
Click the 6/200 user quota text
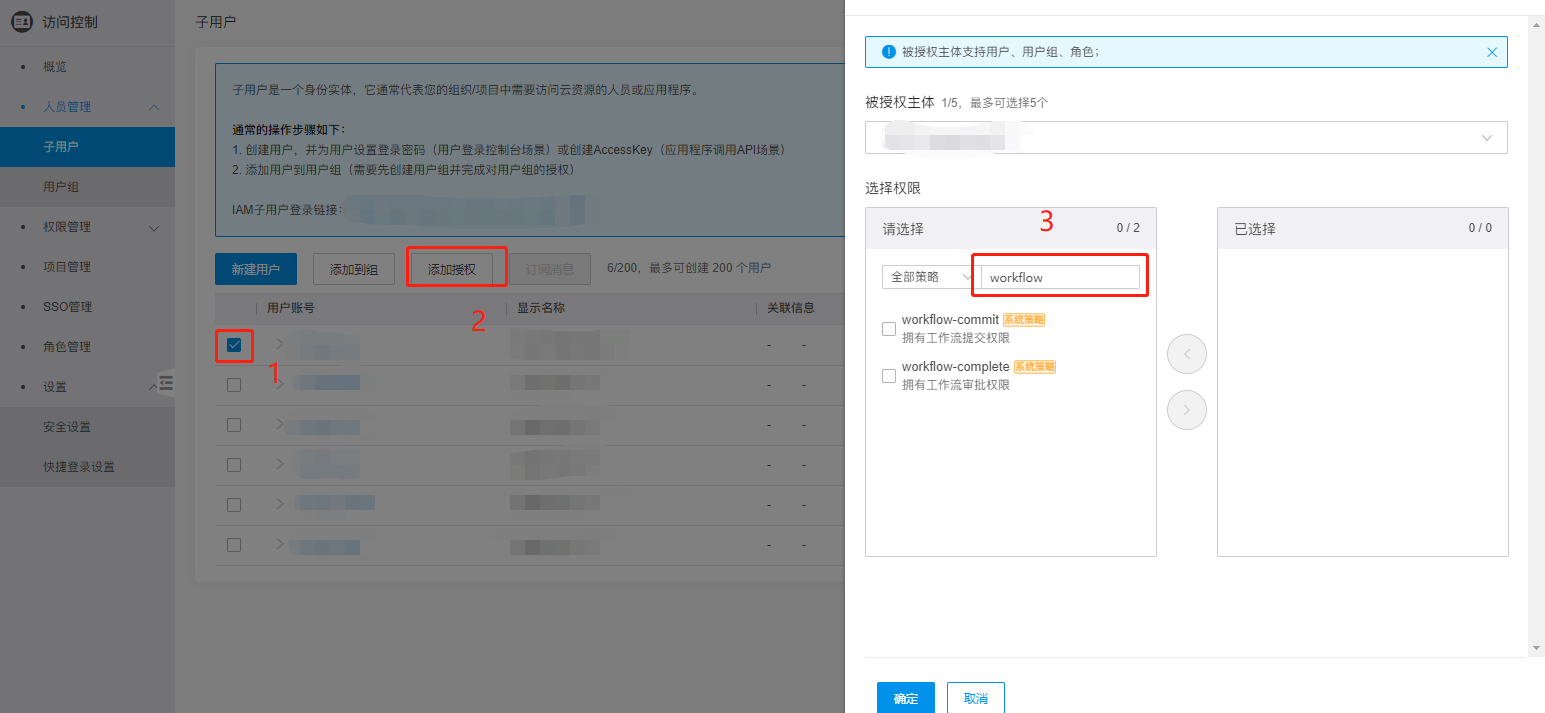[689, 268]
